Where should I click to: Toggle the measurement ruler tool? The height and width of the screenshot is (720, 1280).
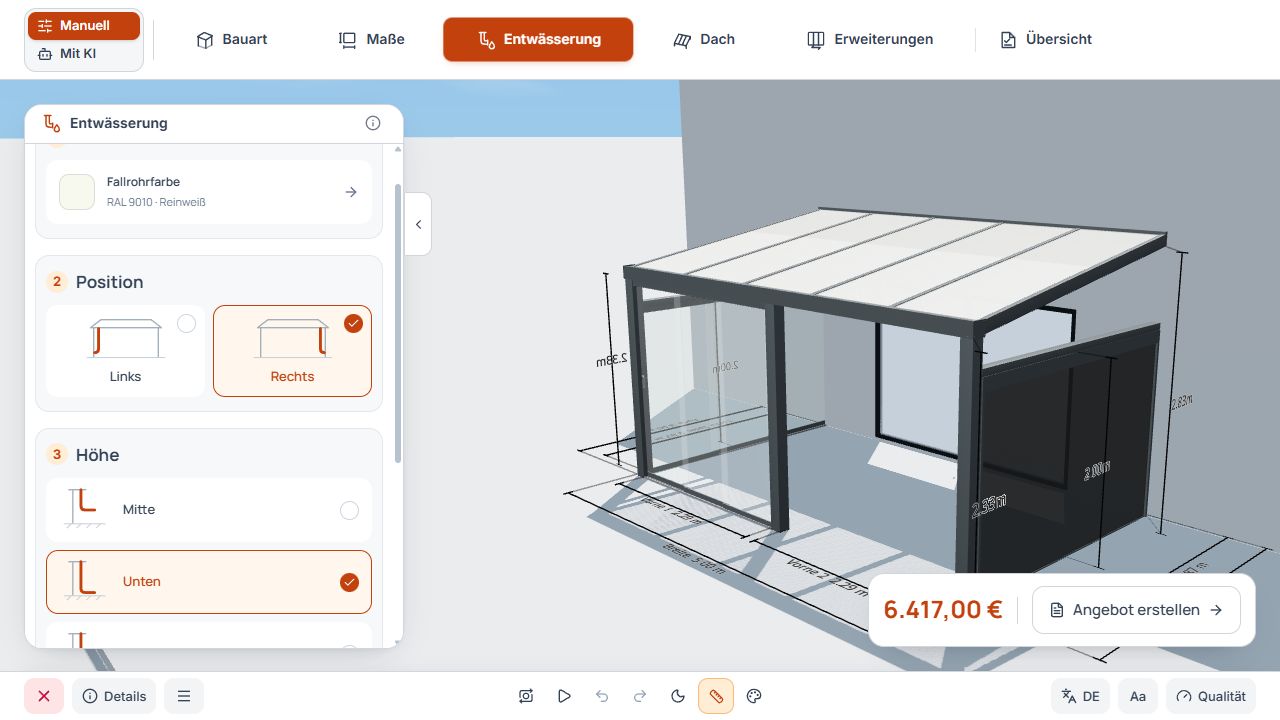(x=716, y=696)
